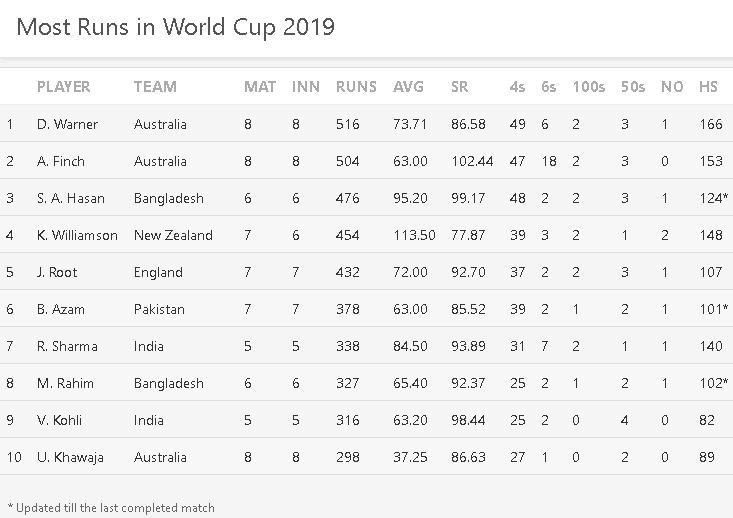
Task: Click the MAT column header
Action: tap(260, 87)
